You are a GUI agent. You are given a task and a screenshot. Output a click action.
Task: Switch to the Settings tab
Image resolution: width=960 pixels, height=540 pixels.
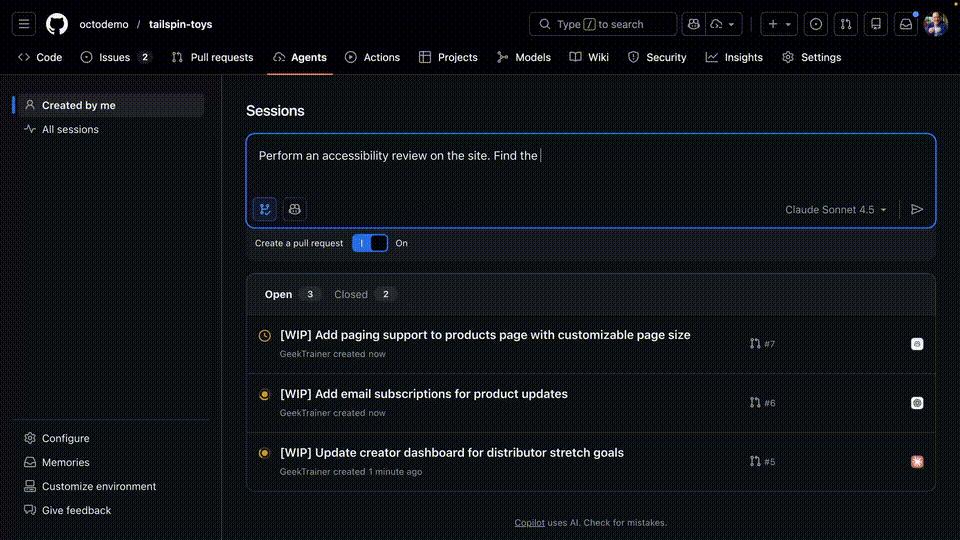pos(812,57)
